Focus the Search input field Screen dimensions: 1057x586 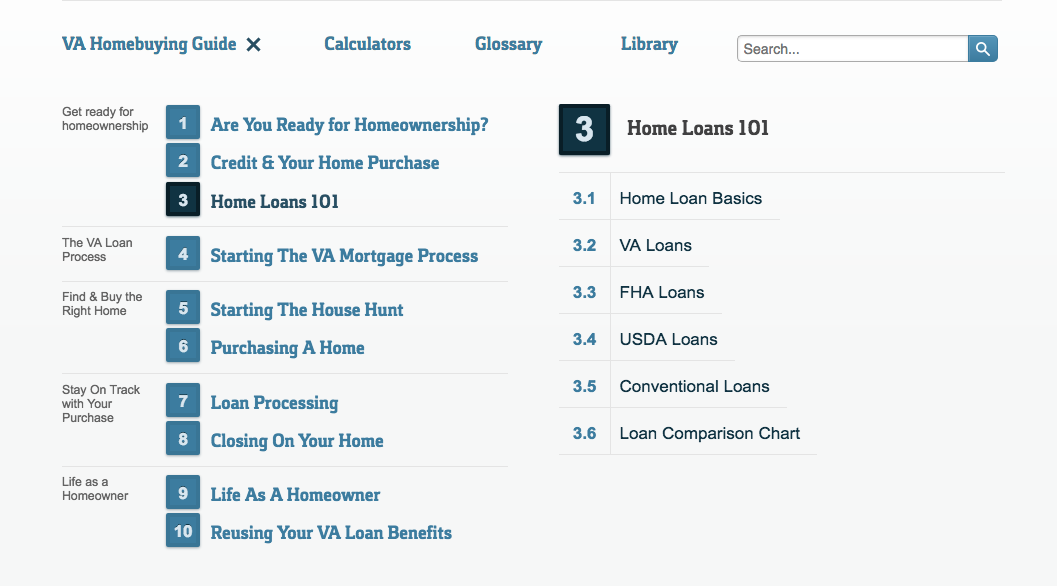click(853, 49)
